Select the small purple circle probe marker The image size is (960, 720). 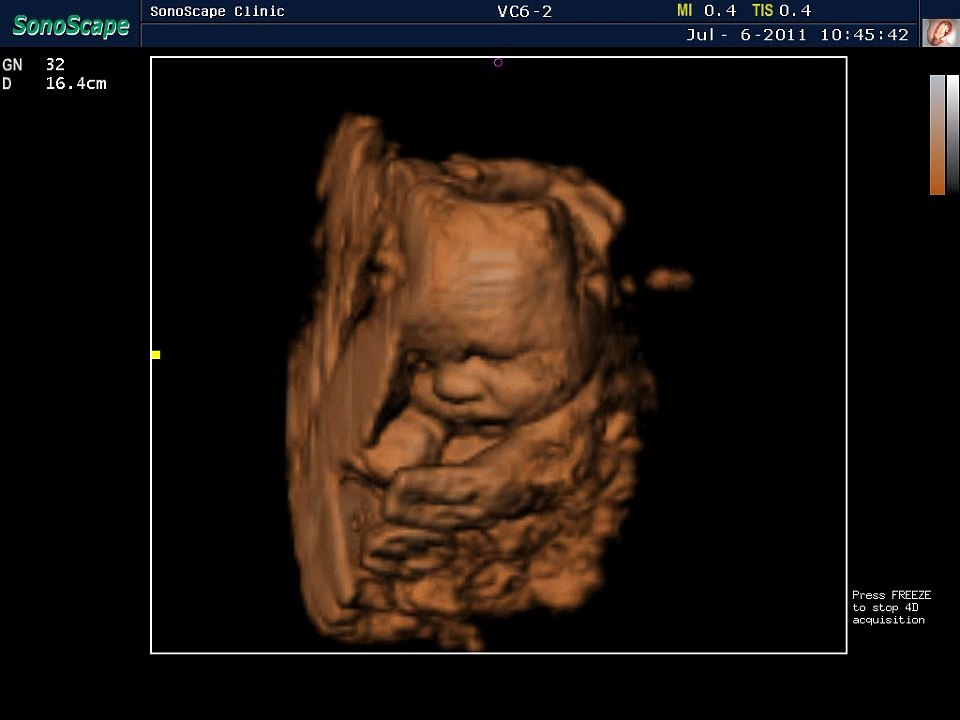pos(498,62)
